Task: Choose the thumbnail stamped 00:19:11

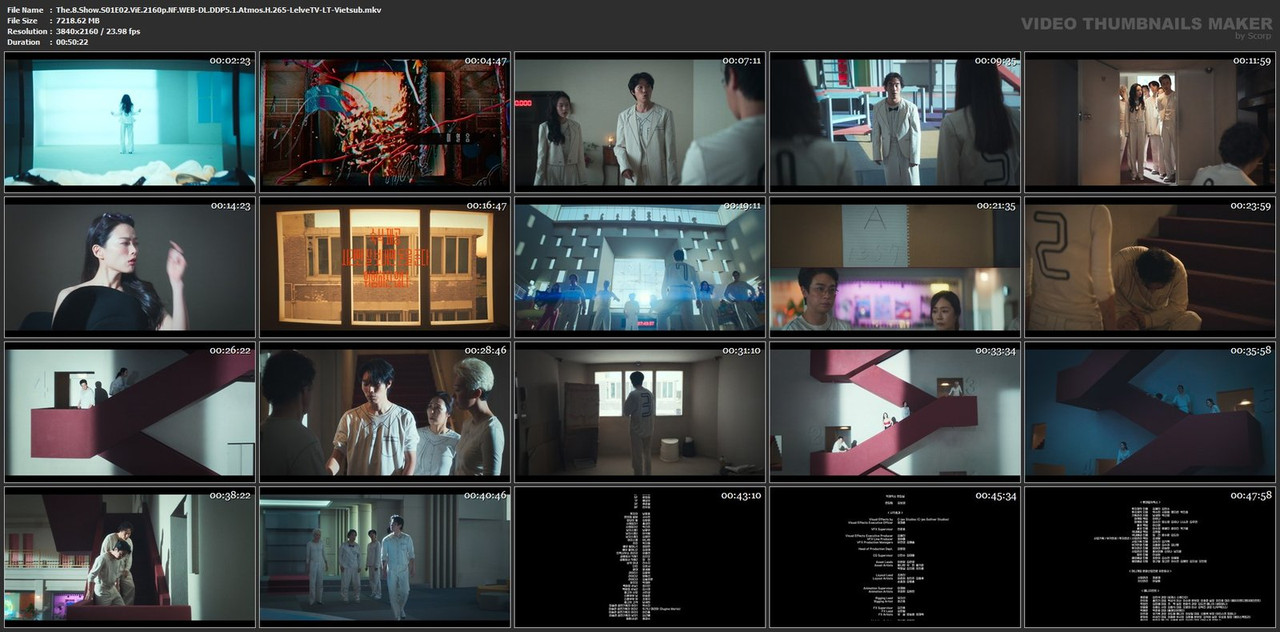Action: (x=640, y=265)
